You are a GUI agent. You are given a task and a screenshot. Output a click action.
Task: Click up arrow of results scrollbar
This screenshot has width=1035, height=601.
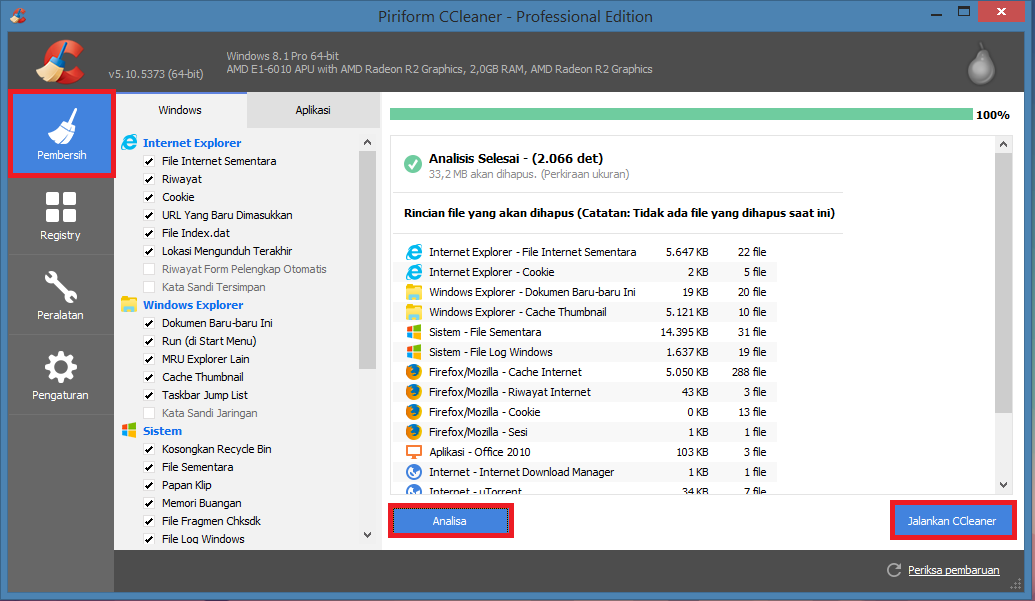click(x=1003, y=144)
